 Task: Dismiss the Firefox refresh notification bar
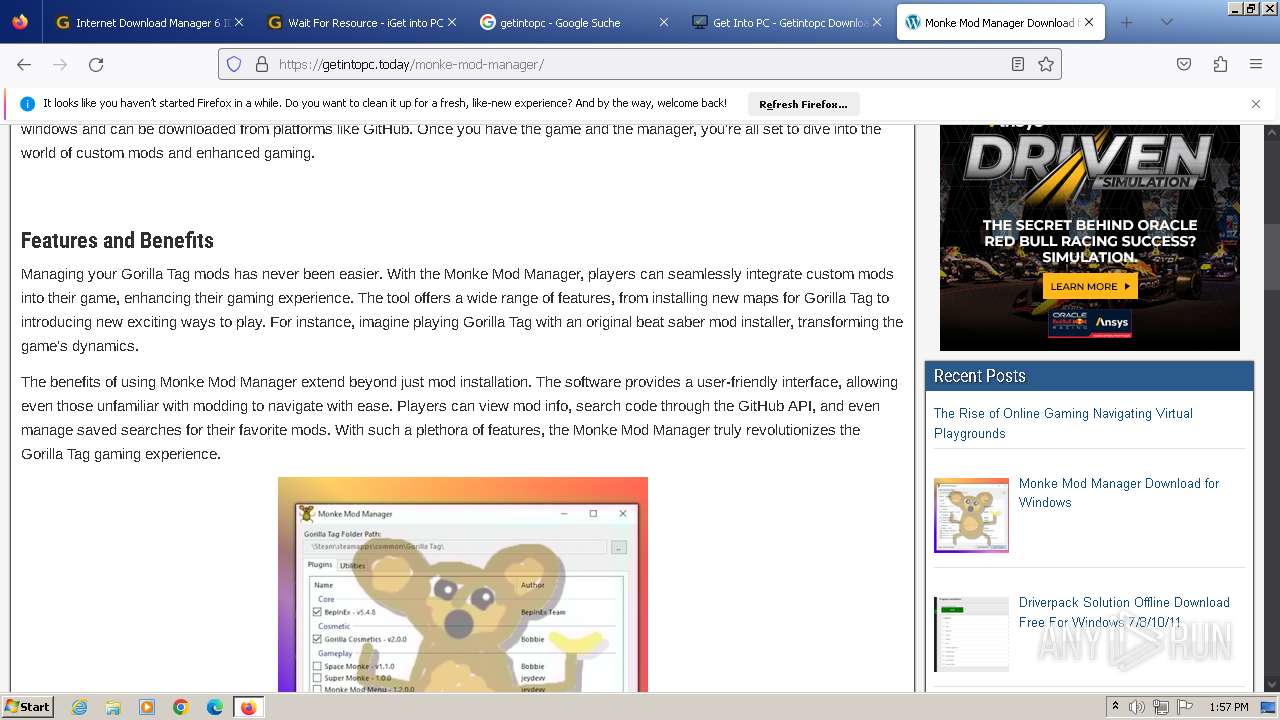point(1256,104)
